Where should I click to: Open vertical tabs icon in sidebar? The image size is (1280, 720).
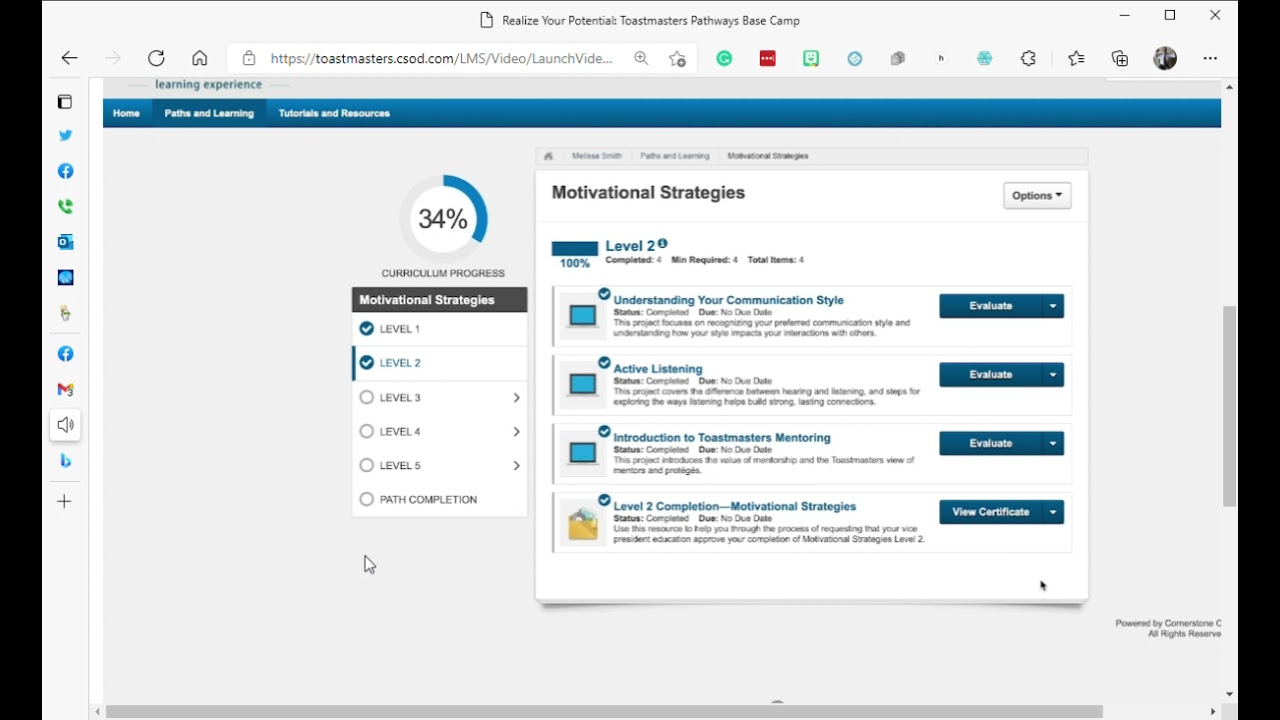click(x=65, y=102)
